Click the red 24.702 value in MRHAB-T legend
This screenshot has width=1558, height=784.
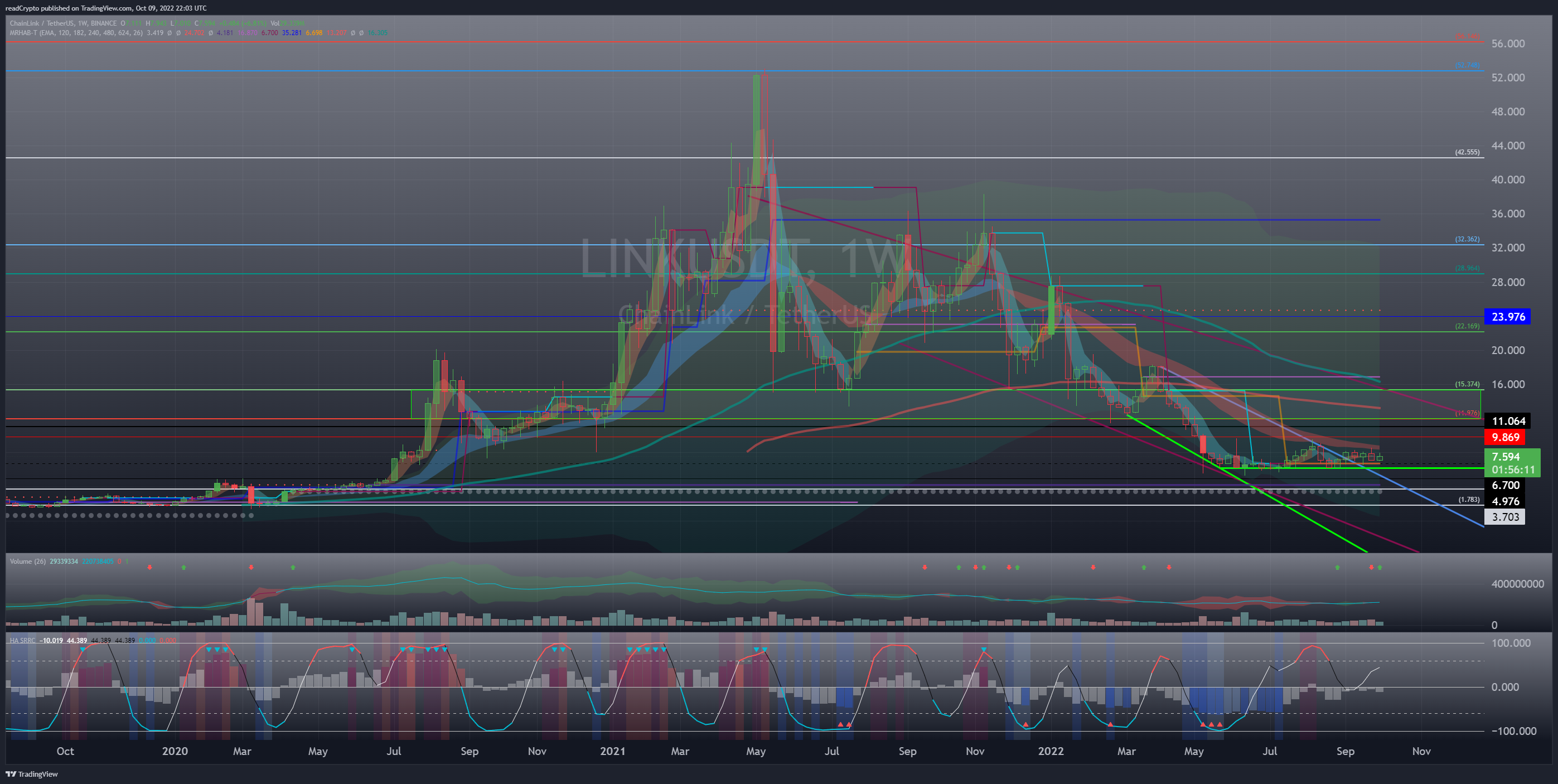pos(194,33)
